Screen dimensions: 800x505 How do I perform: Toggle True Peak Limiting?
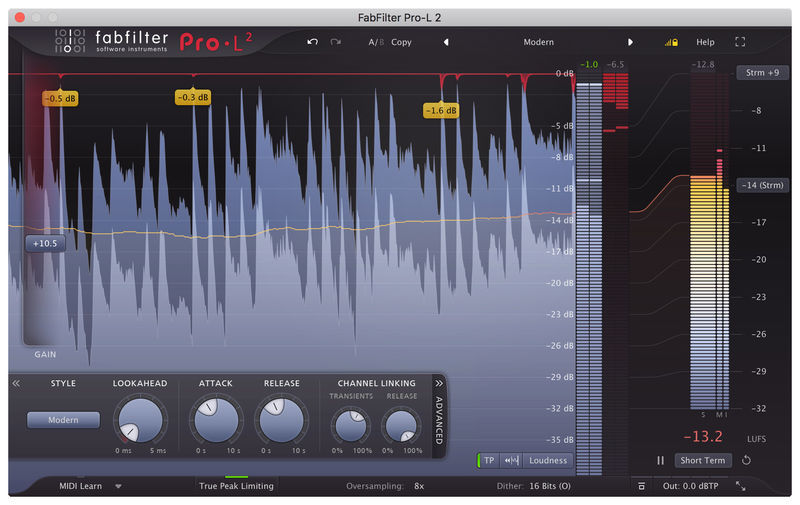coord(236,486)
